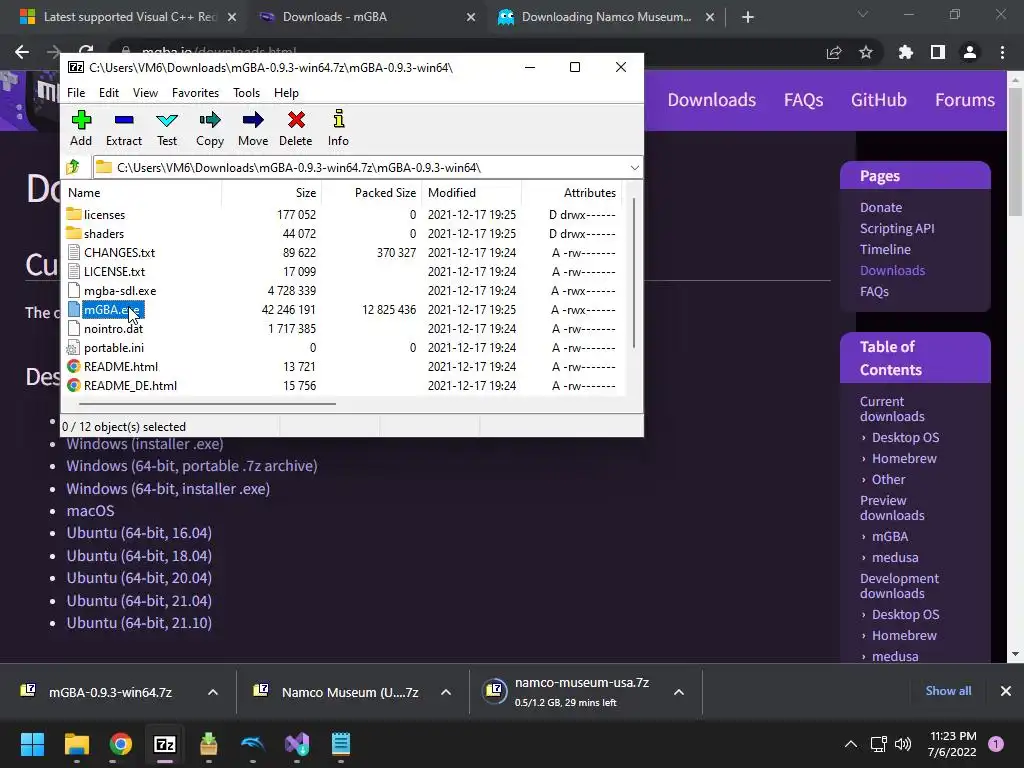The image size is (1024, 768).
Task: Select the nointro.dat file
Action: [344, 328]
